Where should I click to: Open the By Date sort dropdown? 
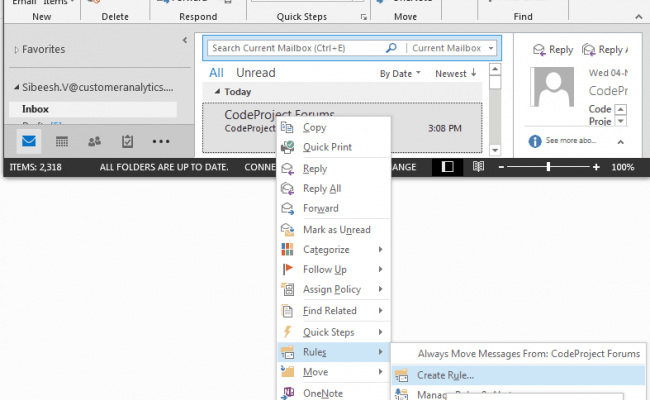tap(400, 73)
